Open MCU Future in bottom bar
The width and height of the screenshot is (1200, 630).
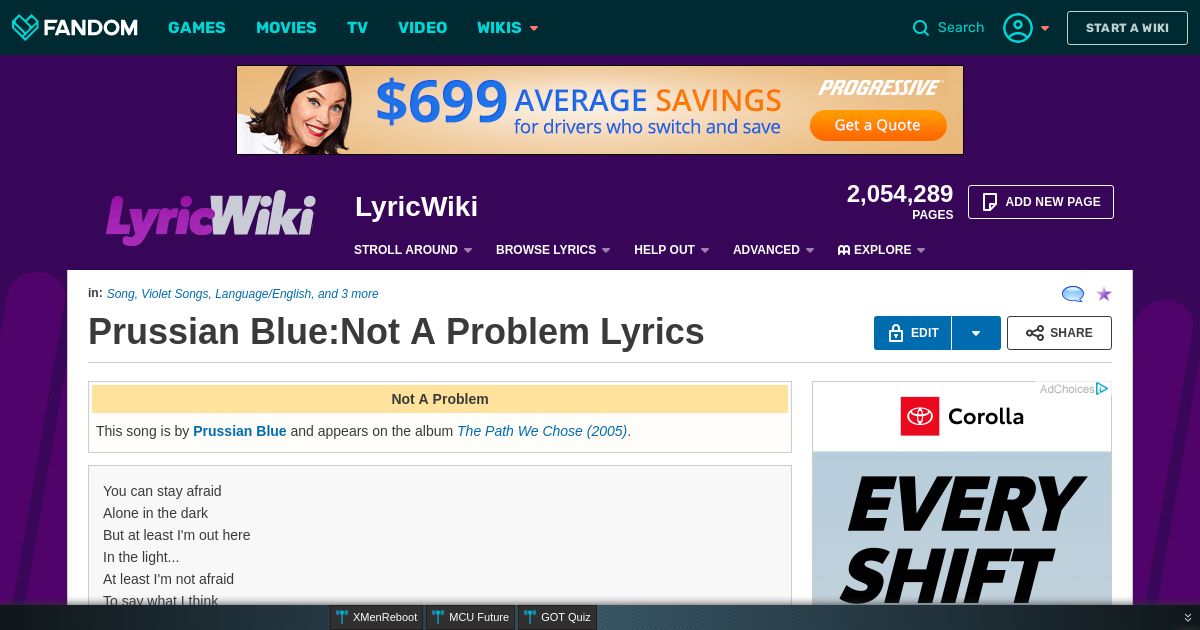tap(471, 617)
